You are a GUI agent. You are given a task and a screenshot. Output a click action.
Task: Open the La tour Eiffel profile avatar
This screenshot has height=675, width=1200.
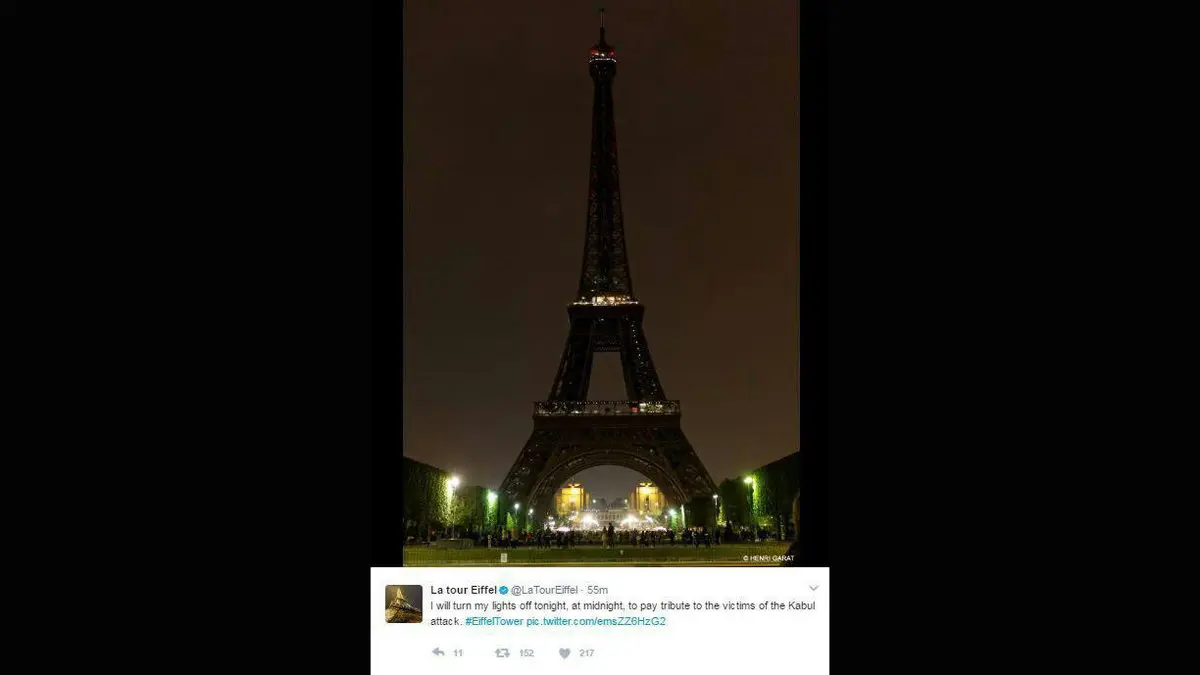tap(404, 604)
